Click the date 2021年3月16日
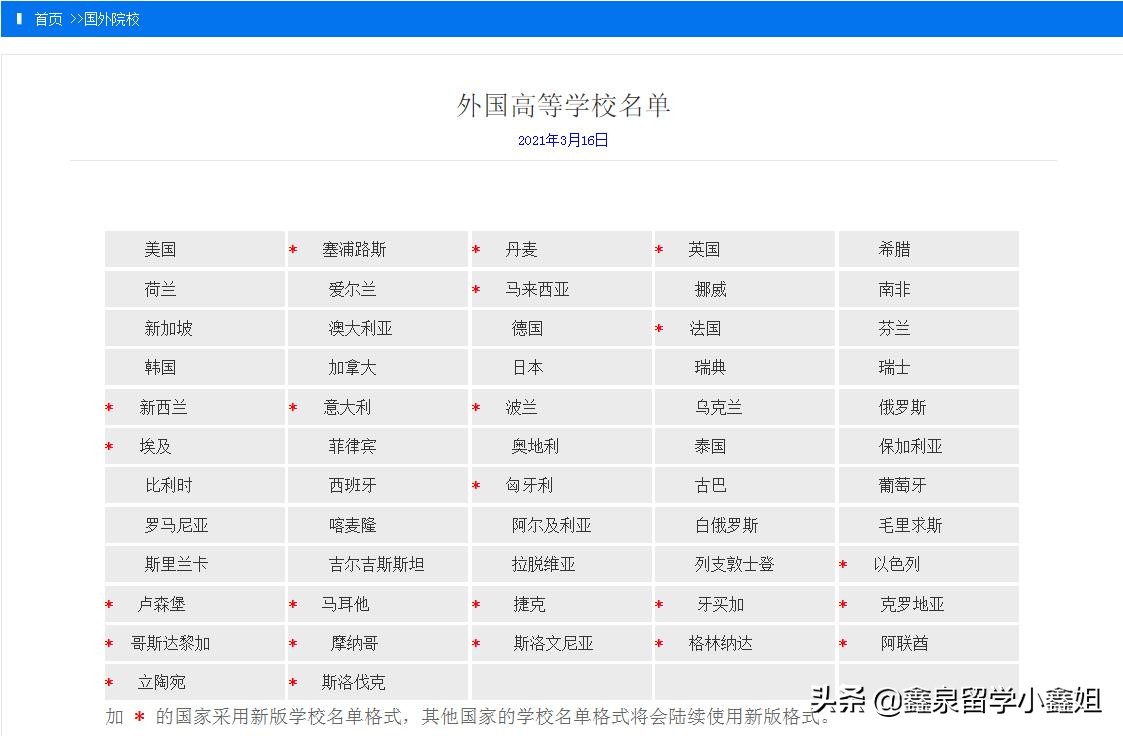Screen dimensions: 1123x736 tap(562, 141)
